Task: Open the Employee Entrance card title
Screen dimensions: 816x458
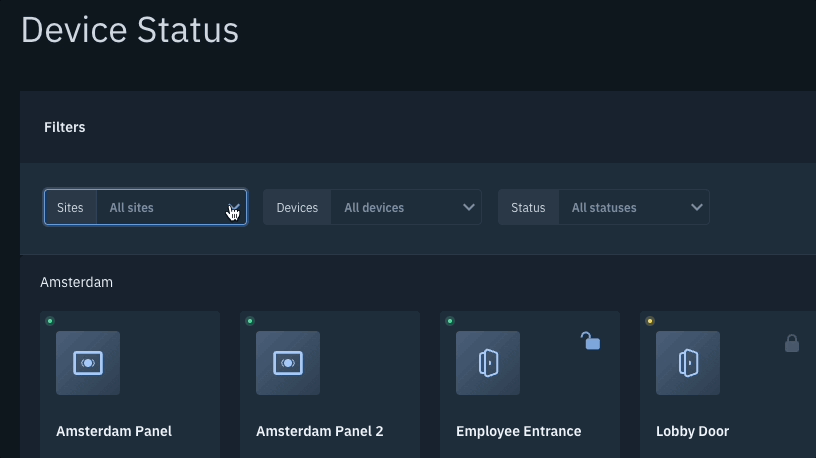Action: (518, 431)
